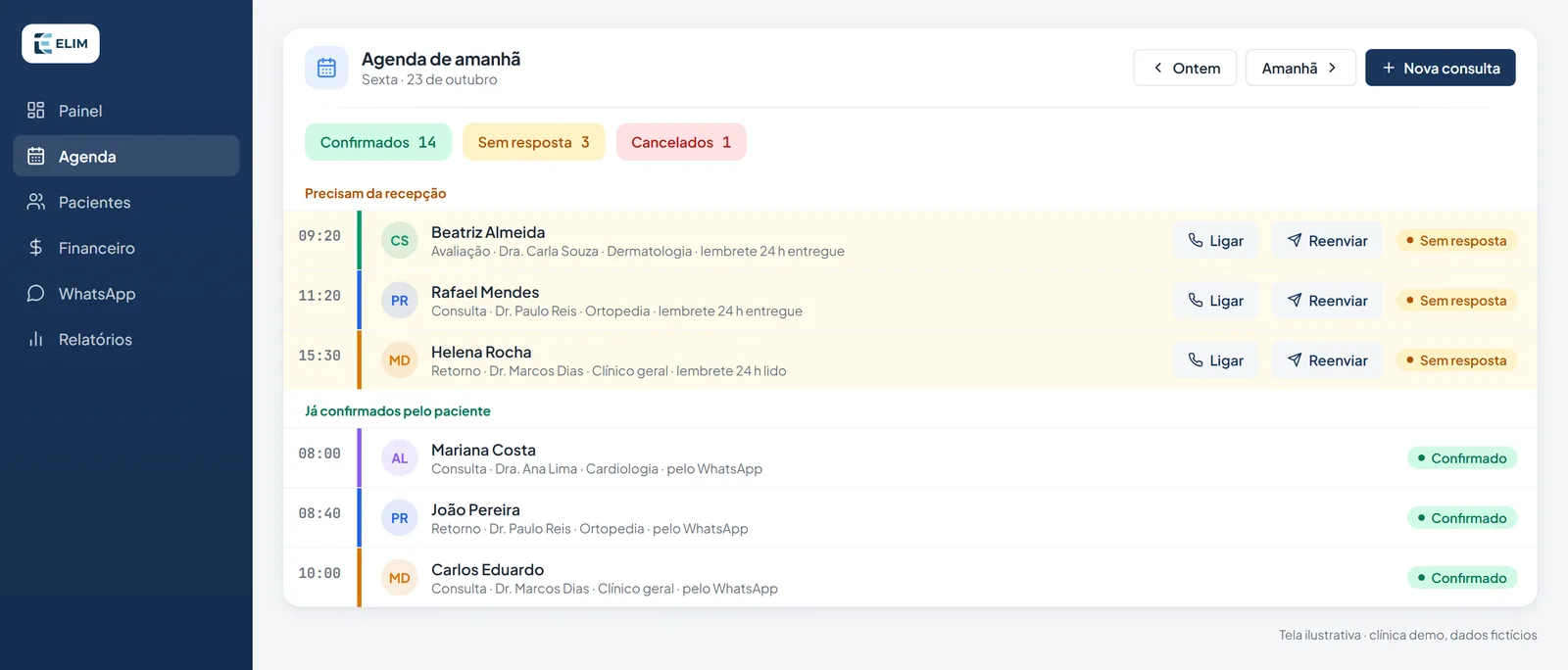The width and height of the screenshot is (1568, 670).
Task: Click the AL avatar for Mariana Costa
Action: click(400, 458)
